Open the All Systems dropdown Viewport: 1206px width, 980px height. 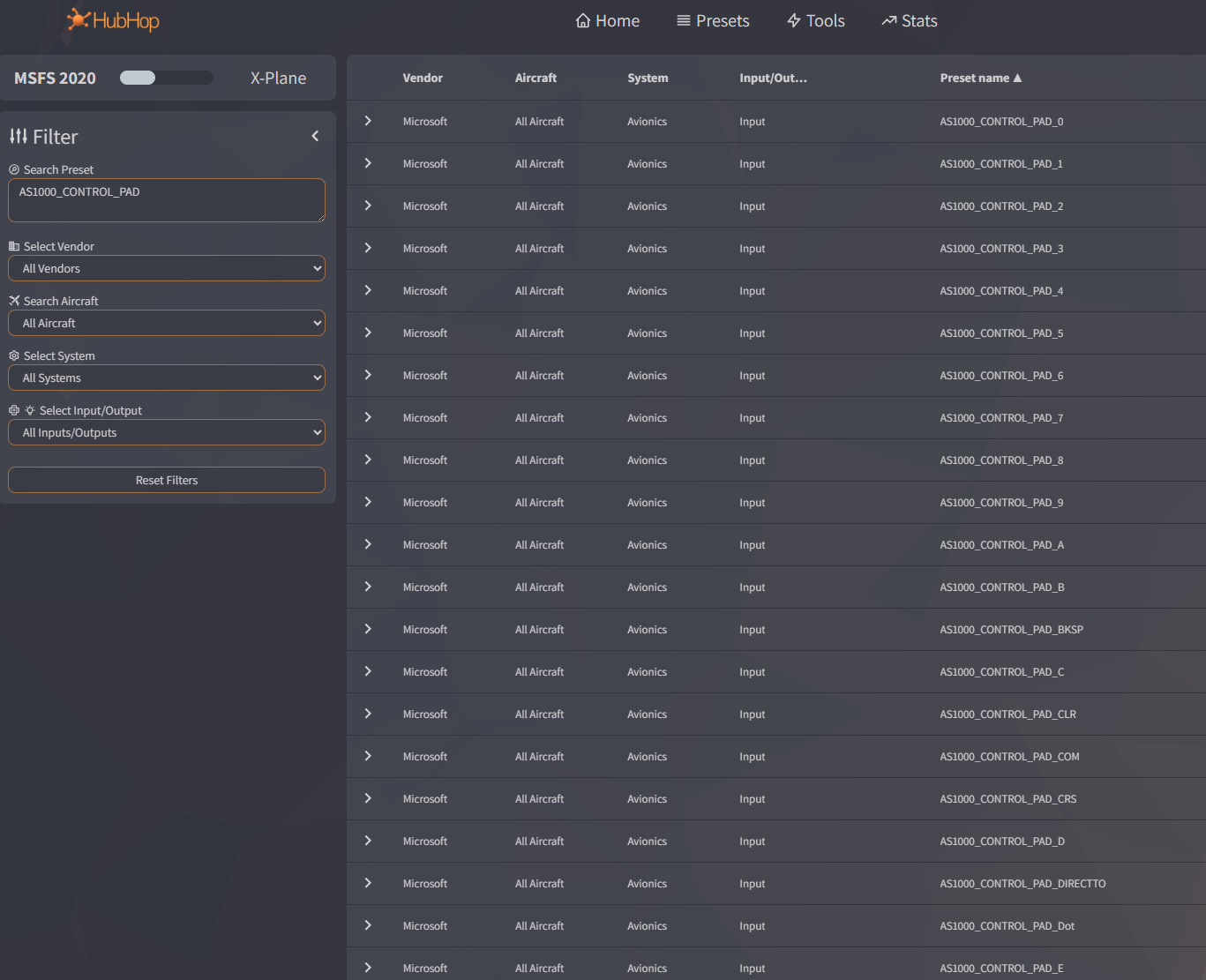(x=167, y=378)
